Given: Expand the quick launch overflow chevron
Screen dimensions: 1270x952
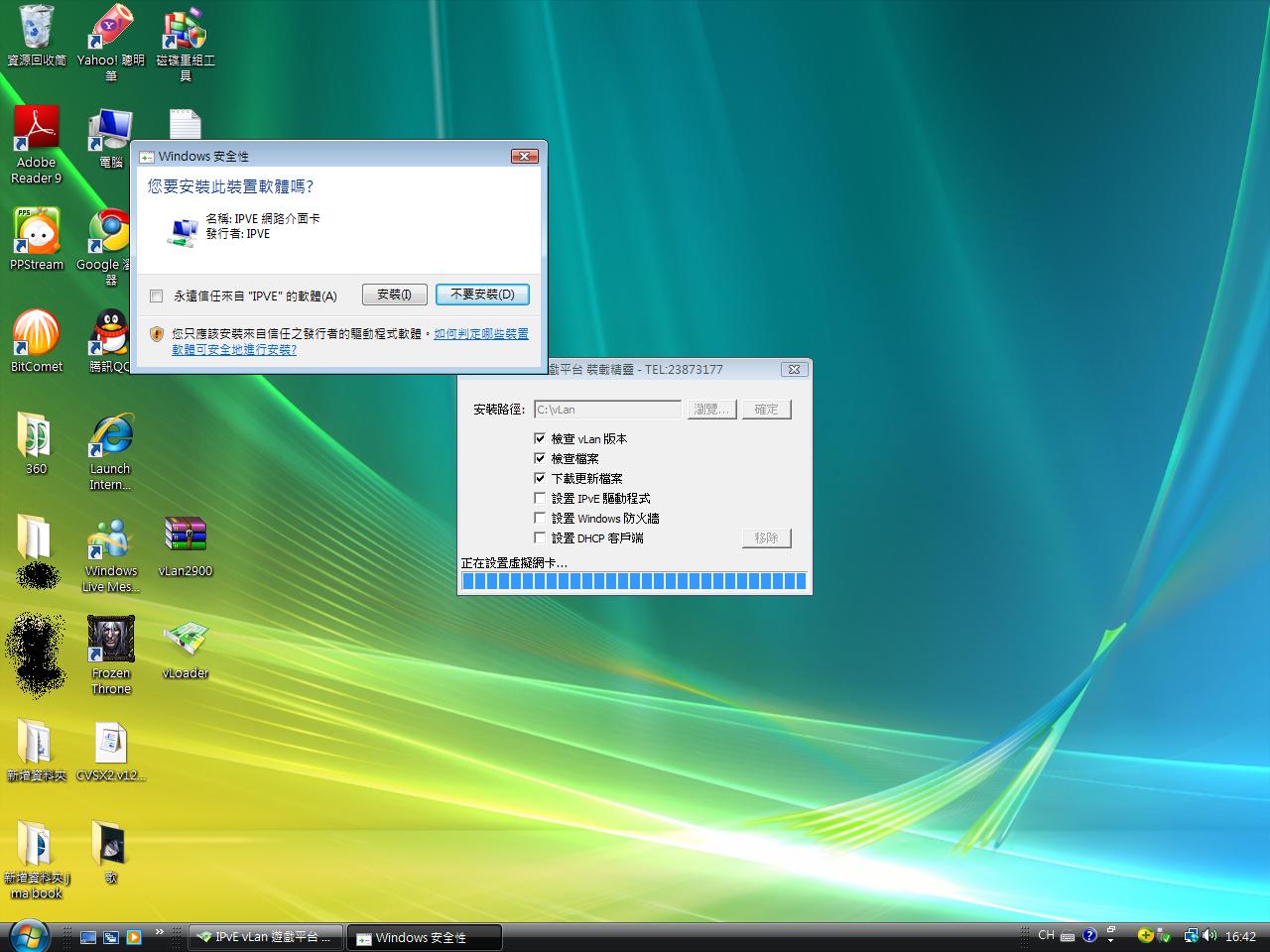Looking at the screenshot, I should tap(159, 932).
